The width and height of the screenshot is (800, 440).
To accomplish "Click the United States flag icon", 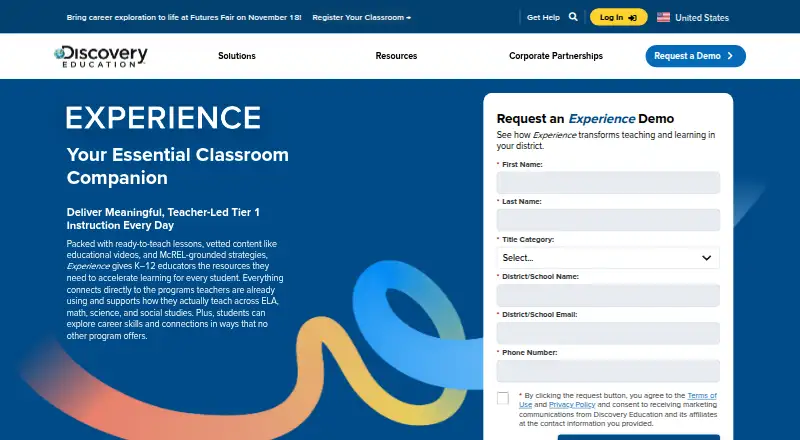I will click(x=663, y=17).
